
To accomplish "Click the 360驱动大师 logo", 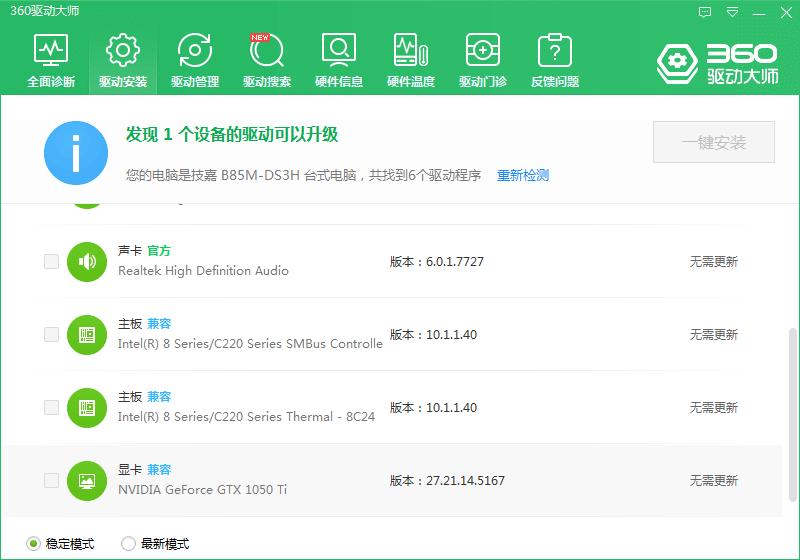I will click(x=716, y=62).
